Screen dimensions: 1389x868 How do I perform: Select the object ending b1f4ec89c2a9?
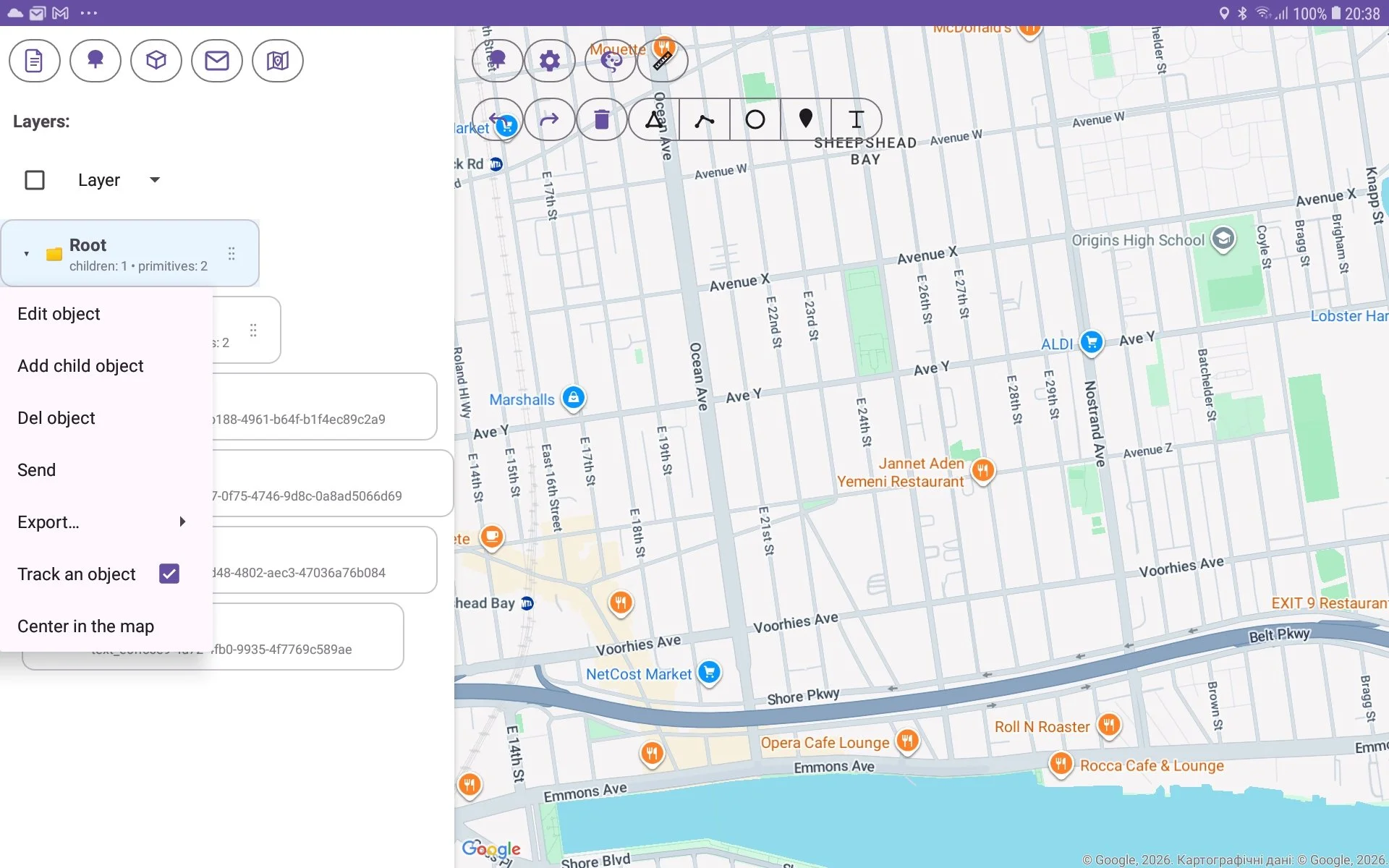tap(324, 407)
